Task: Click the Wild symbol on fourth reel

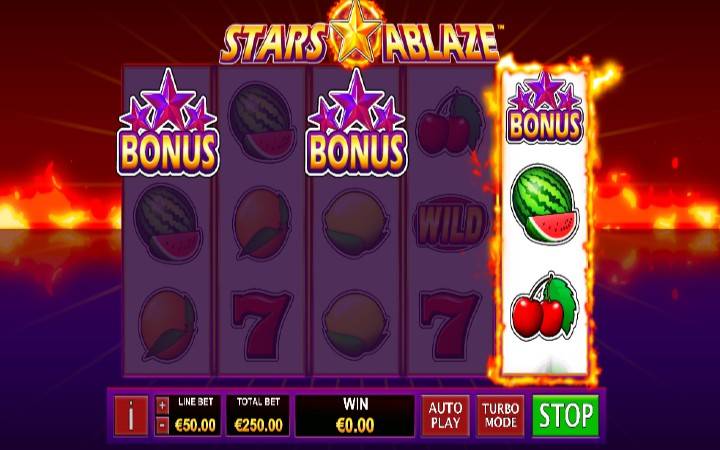Action: (450, 224)
